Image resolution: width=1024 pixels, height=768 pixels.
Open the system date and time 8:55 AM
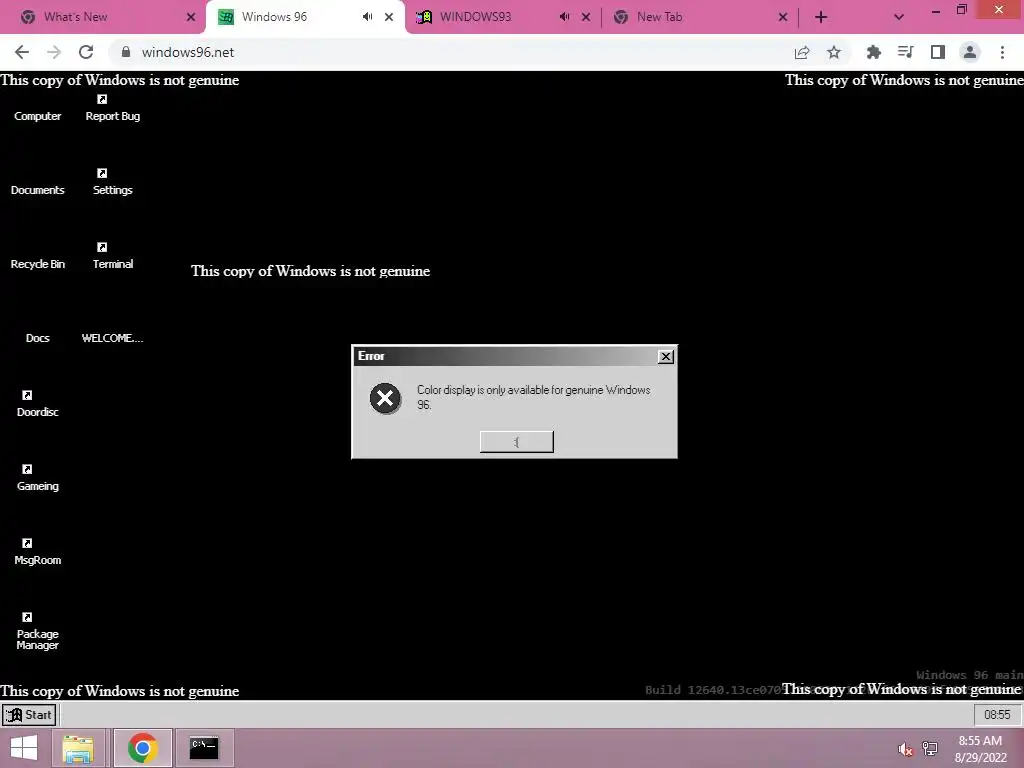click(x=980, y=749)
